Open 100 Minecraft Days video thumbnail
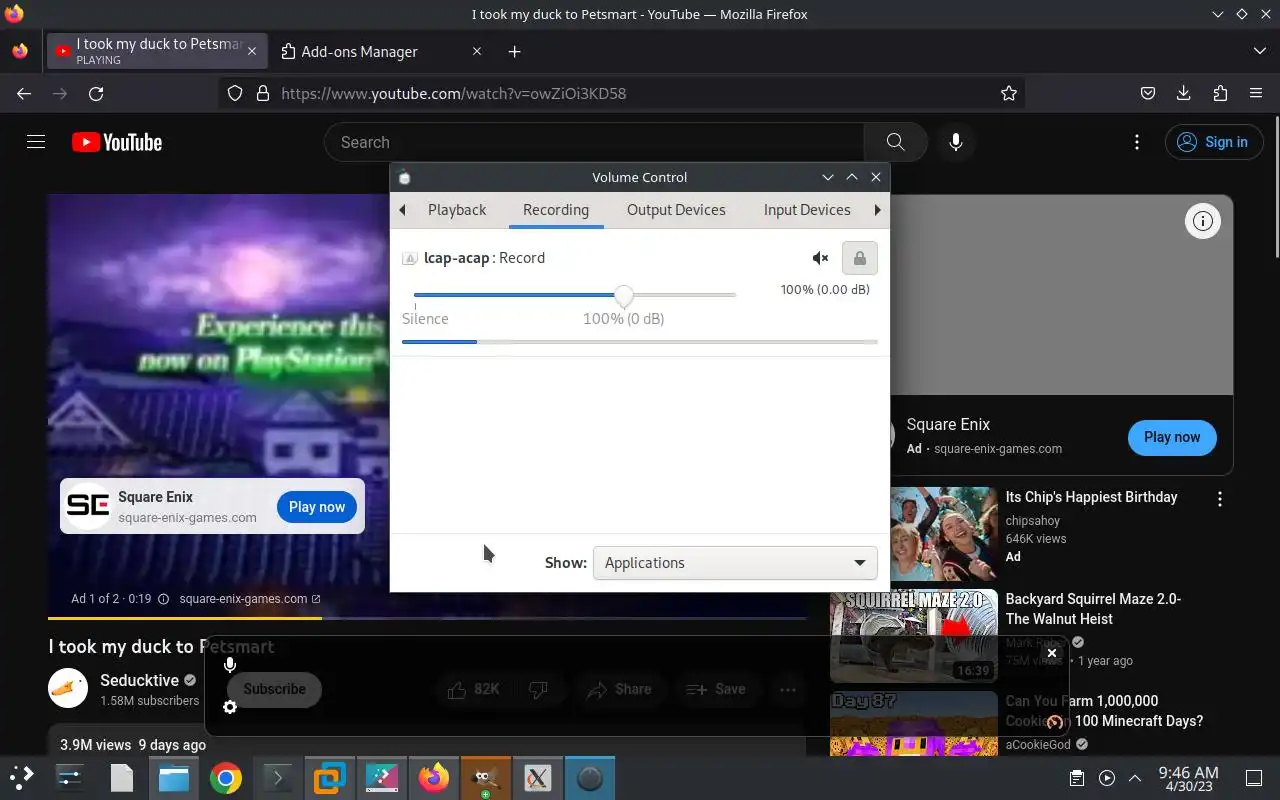The image size is (1280, 800). click(914, 723)
